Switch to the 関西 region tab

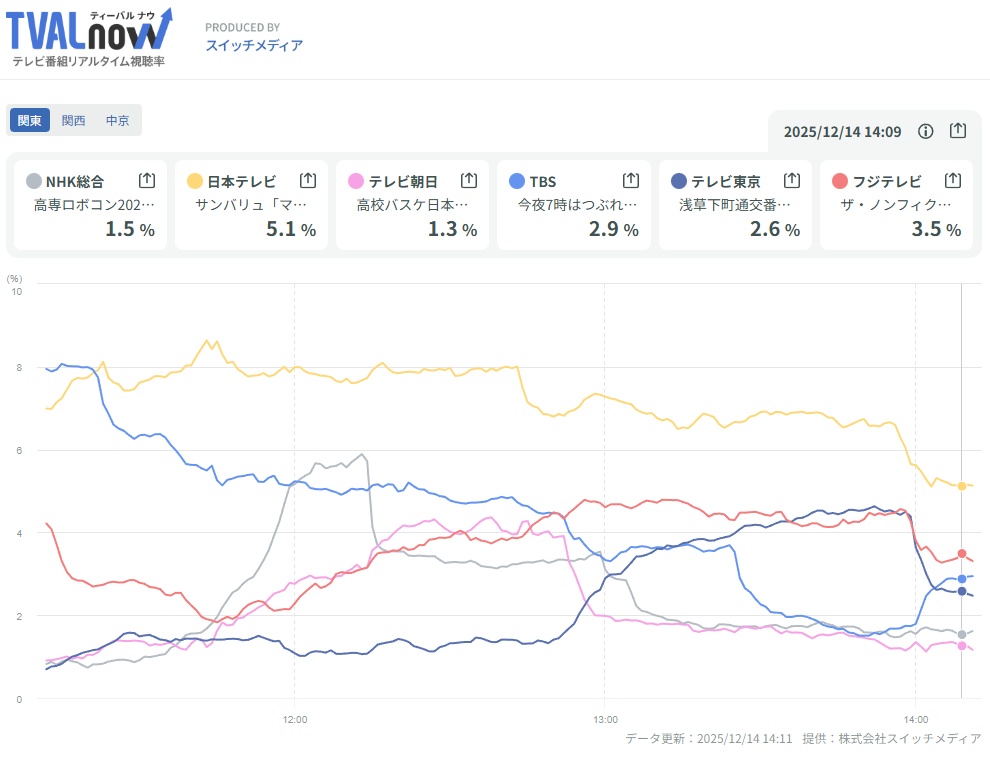74,120
